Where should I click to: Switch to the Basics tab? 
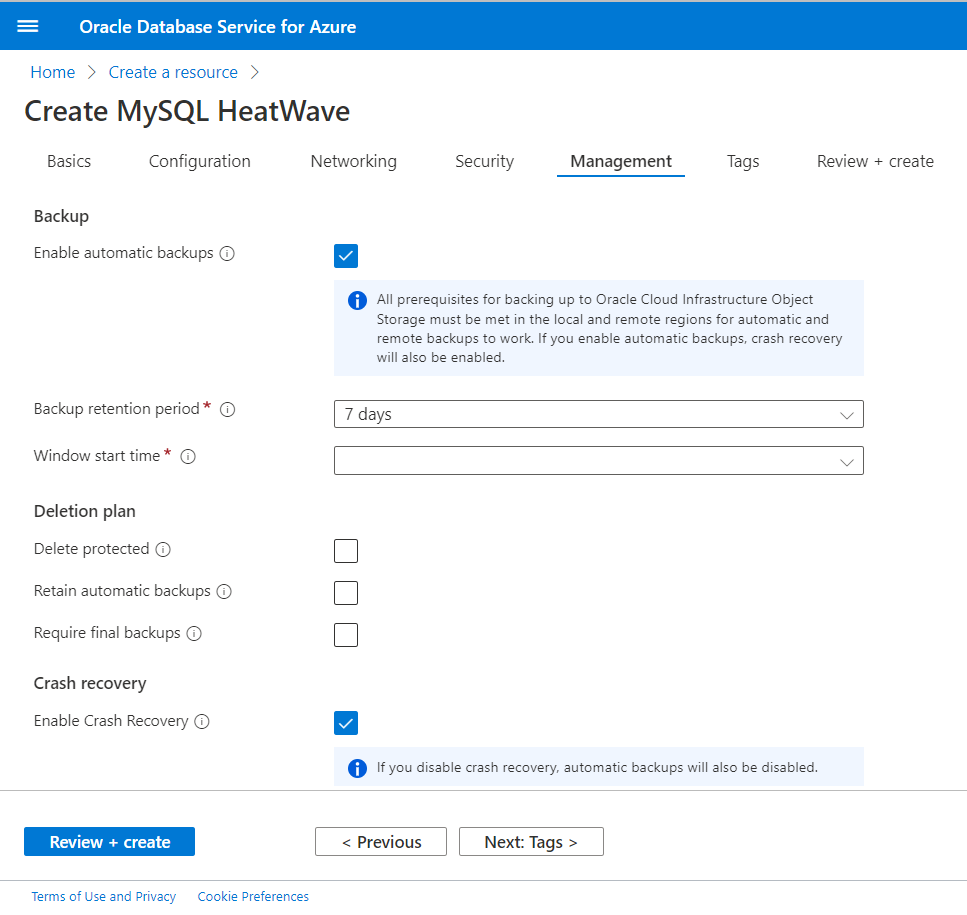click(69, 162)
